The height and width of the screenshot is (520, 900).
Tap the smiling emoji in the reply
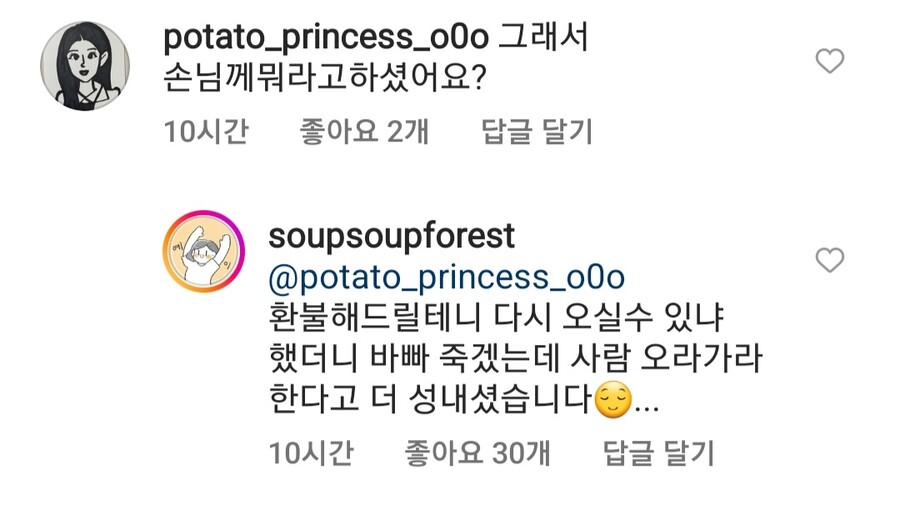(x=612, y=402)
